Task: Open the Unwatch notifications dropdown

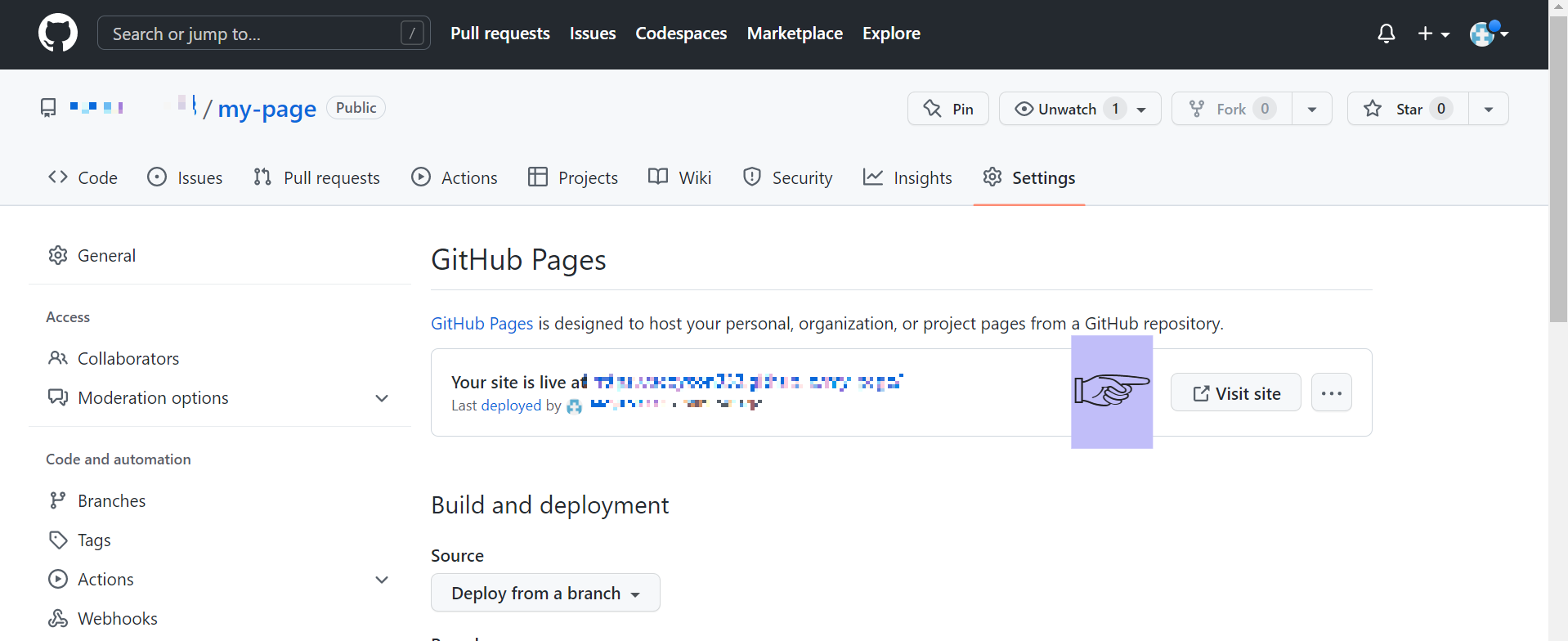Action: click(x=1080, y=109)
